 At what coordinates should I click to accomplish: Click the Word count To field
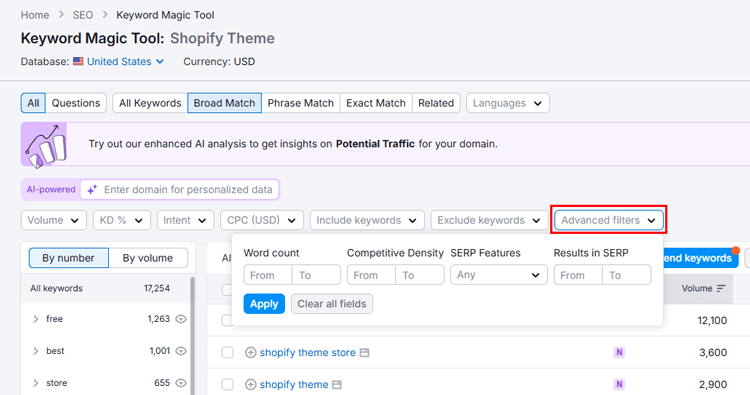point(316,275)
